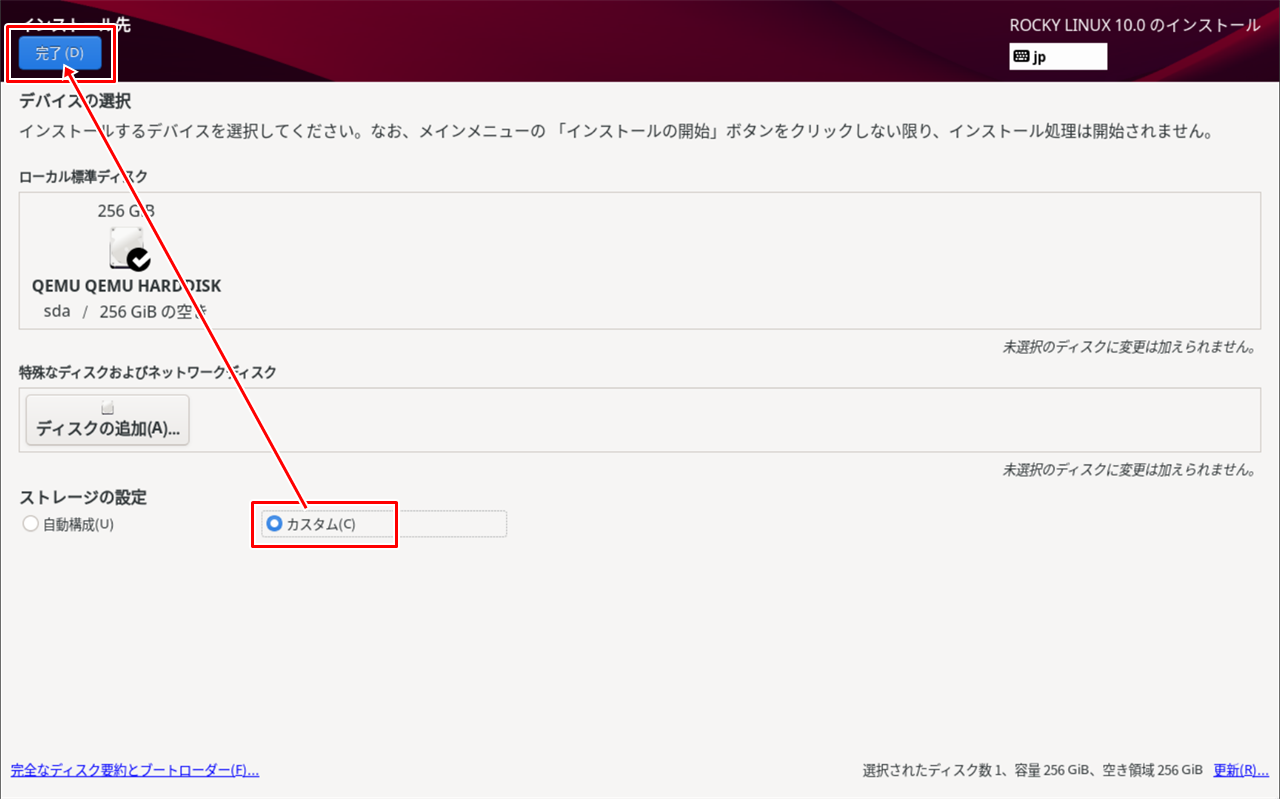Click the hard drive image above QEMU label

(x=126, y=243)
